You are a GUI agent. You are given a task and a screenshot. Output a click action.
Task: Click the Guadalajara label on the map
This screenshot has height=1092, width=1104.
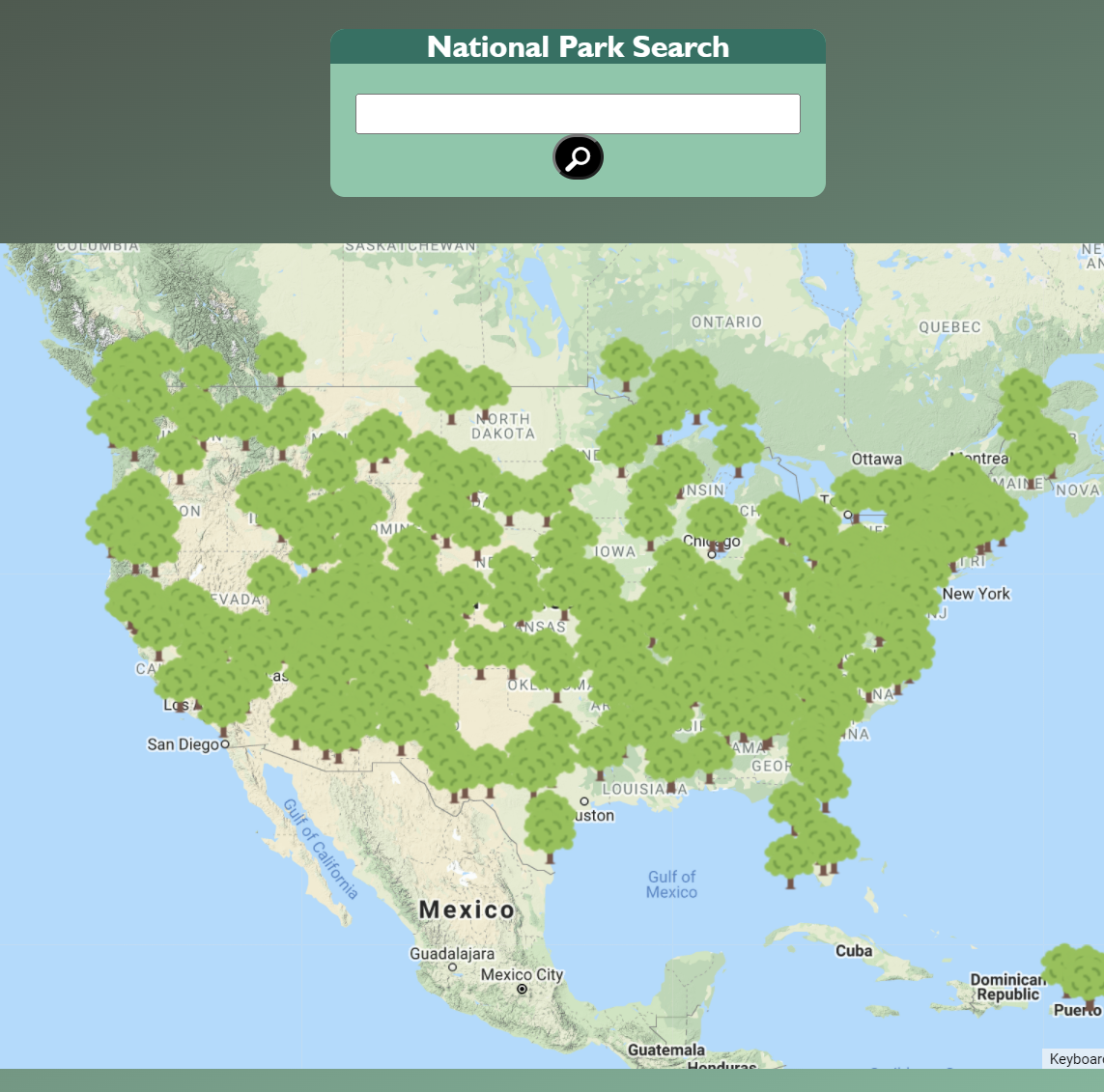click(x=452, y=954)
